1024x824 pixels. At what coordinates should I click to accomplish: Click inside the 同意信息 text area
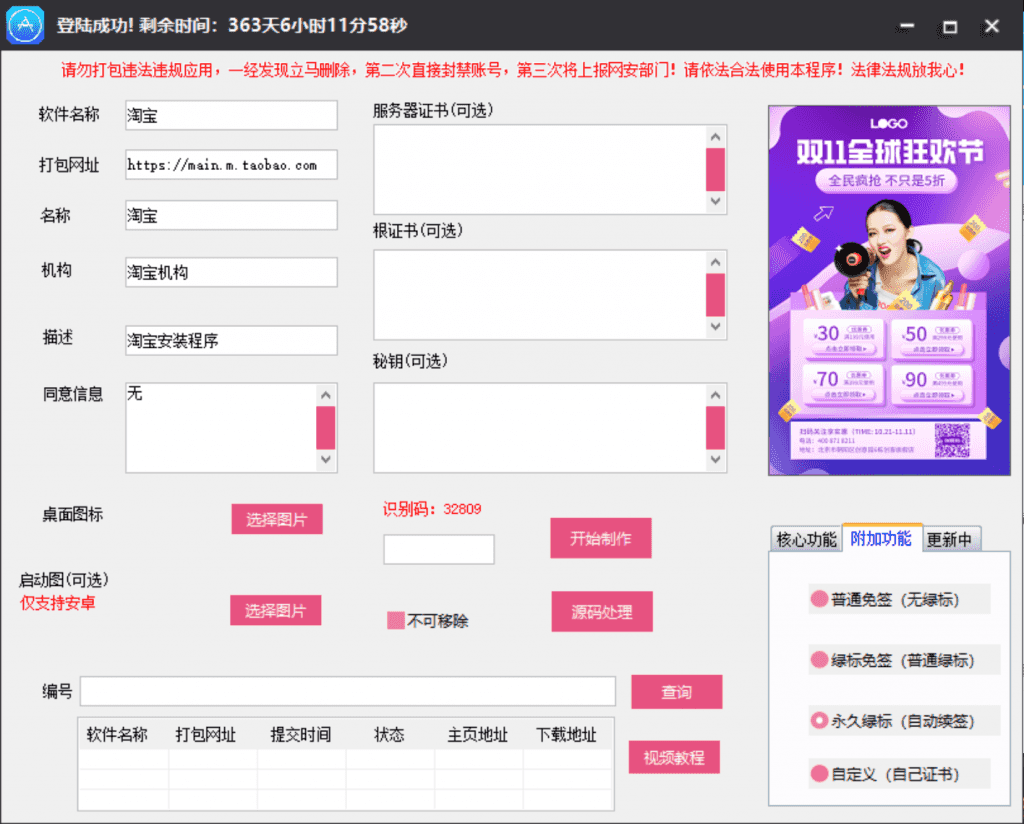coord(221,428)
